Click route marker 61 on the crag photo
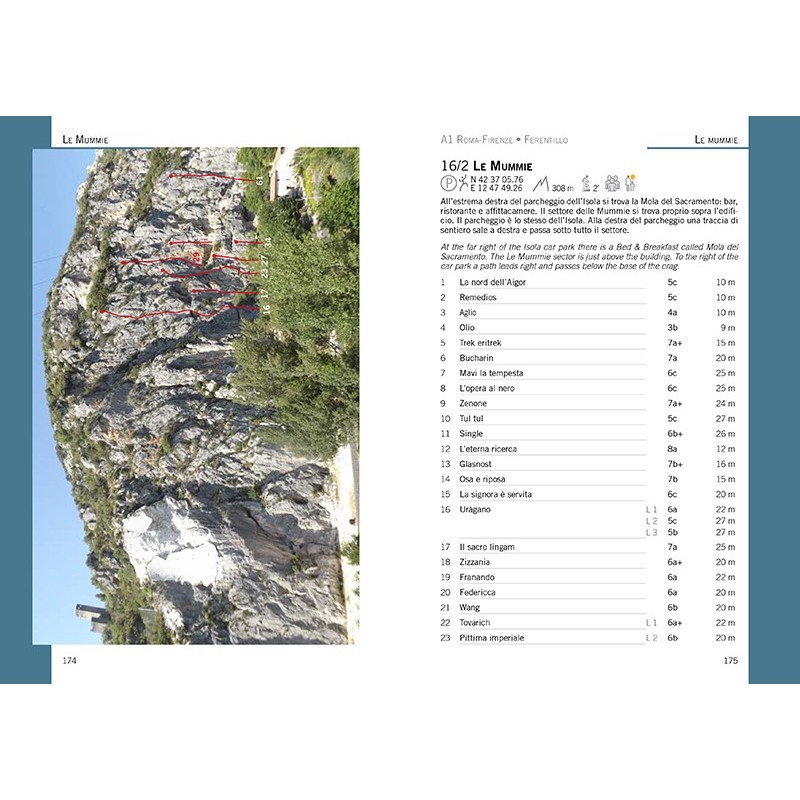 click(260, 180)
